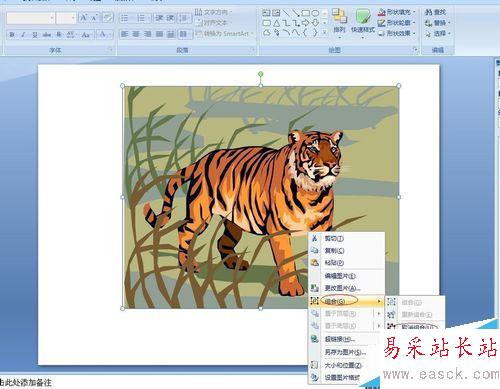Open the 快速样式 quick styles gallery
Screen dimensions: 500x389
[363, 23]
